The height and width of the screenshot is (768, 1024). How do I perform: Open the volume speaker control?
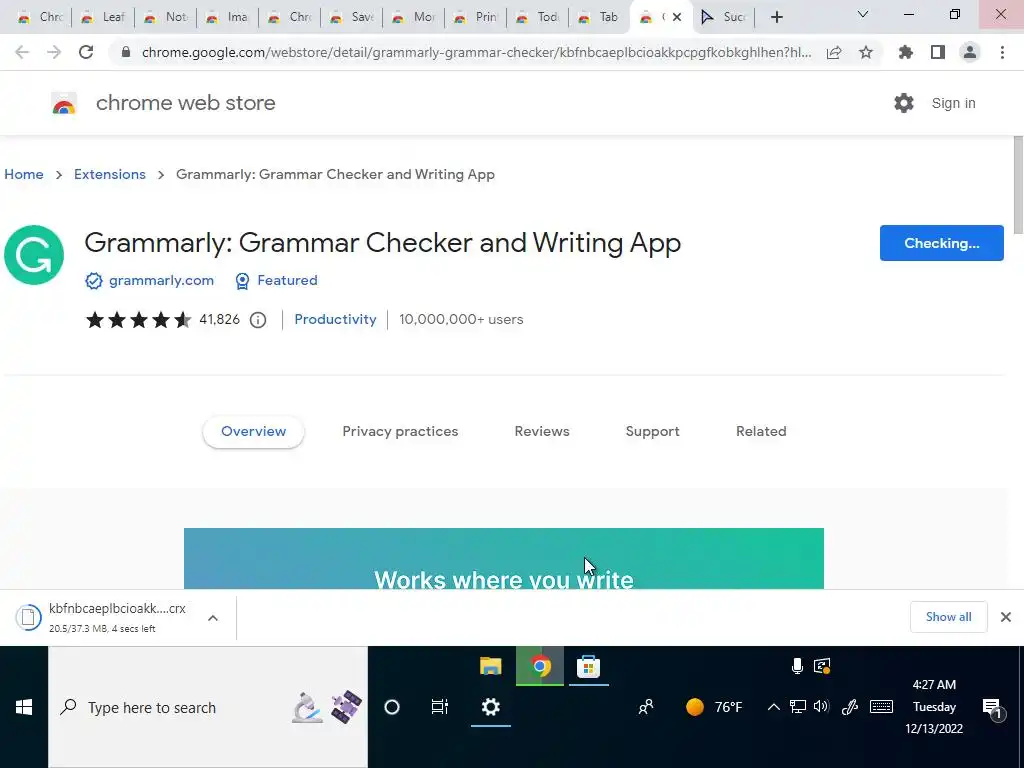point(821,707)
